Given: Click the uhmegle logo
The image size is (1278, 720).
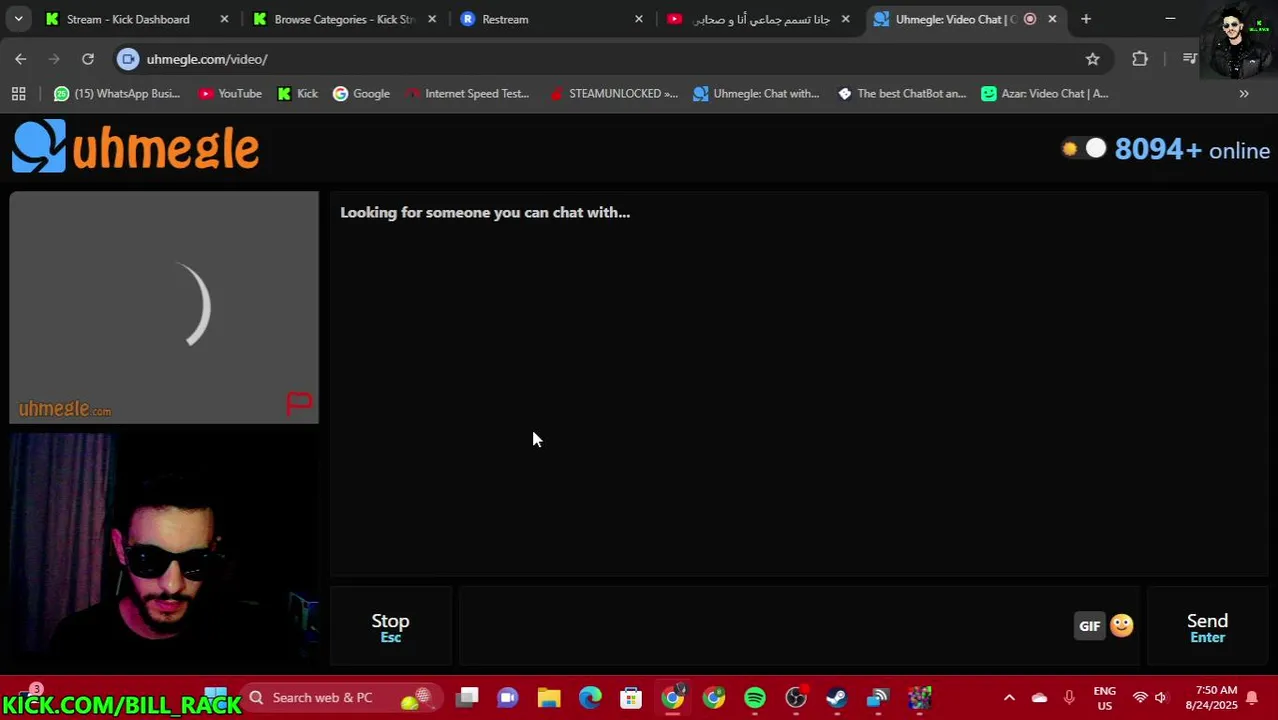Looking at the screenshot, I should (x=136, y=147).
